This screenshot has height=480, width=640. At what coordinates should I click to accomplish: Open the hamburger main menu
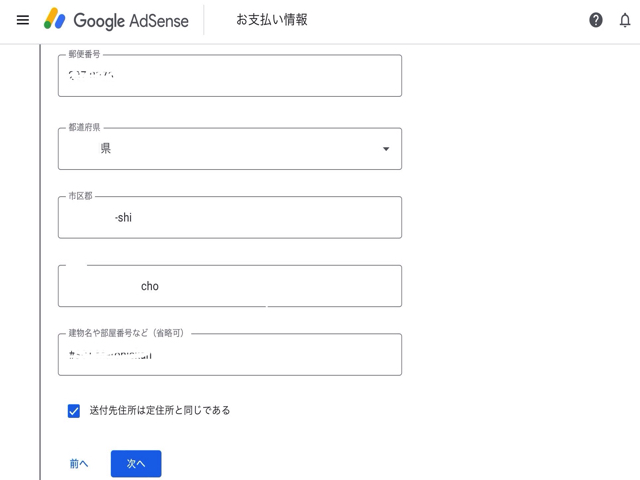point(23,20)
